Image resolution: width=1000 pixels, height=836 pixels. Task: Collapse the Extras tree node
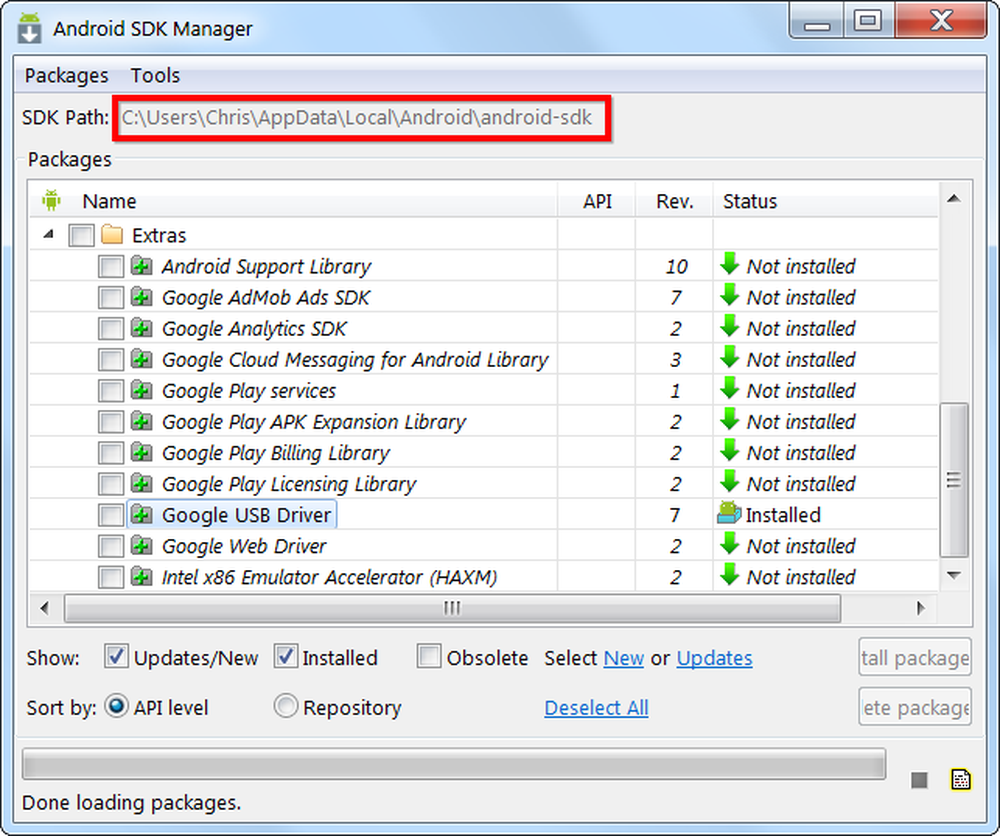coord(49,234)
